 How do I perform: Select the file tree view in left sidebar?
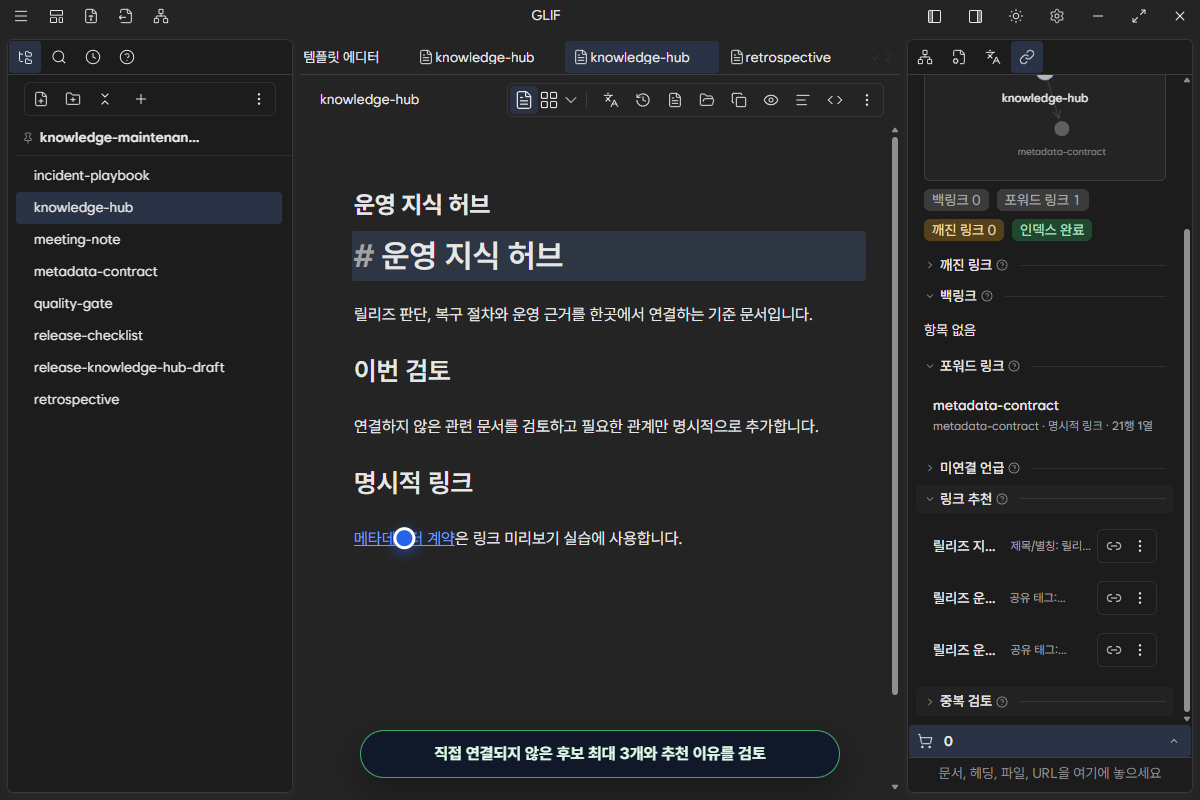coord(25,57)
